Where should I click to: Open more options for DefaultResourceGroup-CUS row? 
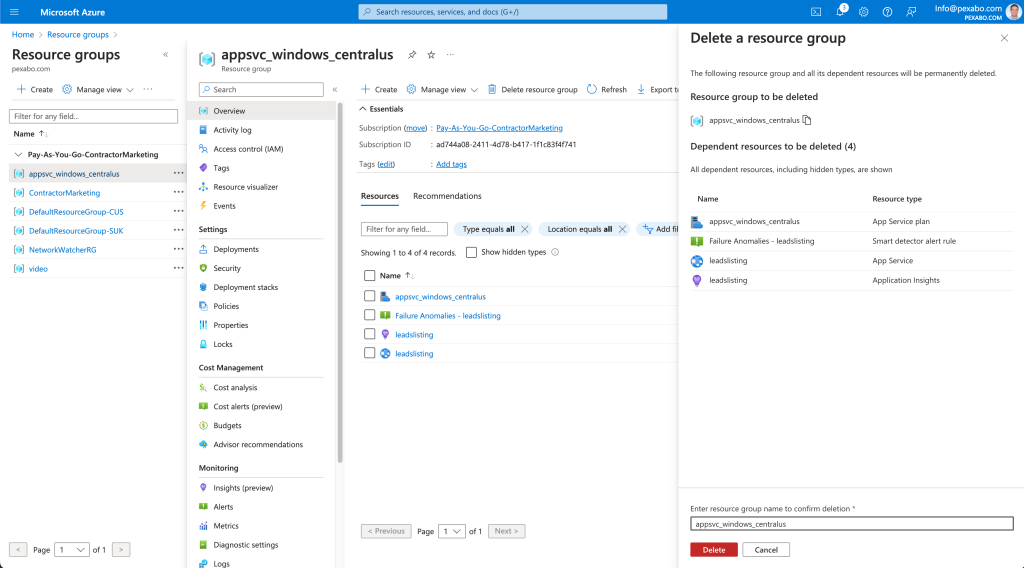pyautogui.click(x=178, y=212)
